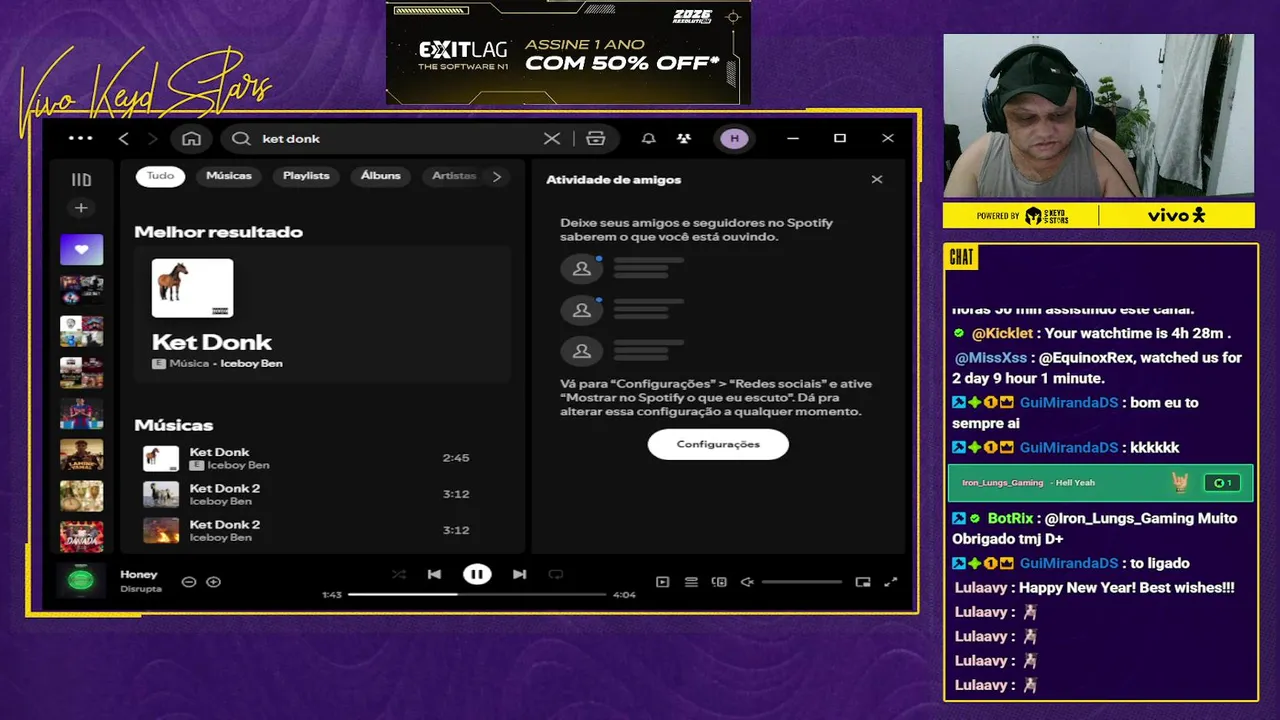1280x720 pixels.
Task: Open the Browse icon in search bar
Action: point(596,139)
